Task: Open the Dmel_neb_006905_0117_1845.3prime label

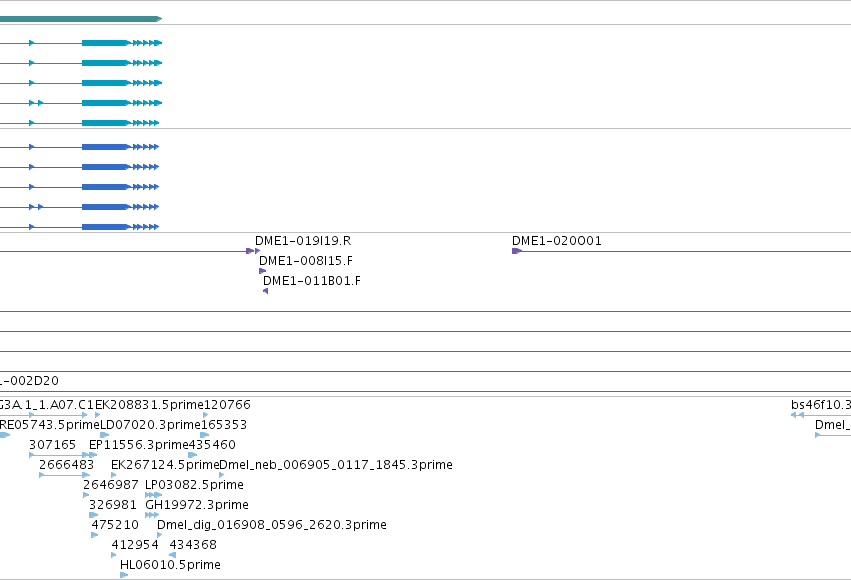Action: [x=336, y=465]
